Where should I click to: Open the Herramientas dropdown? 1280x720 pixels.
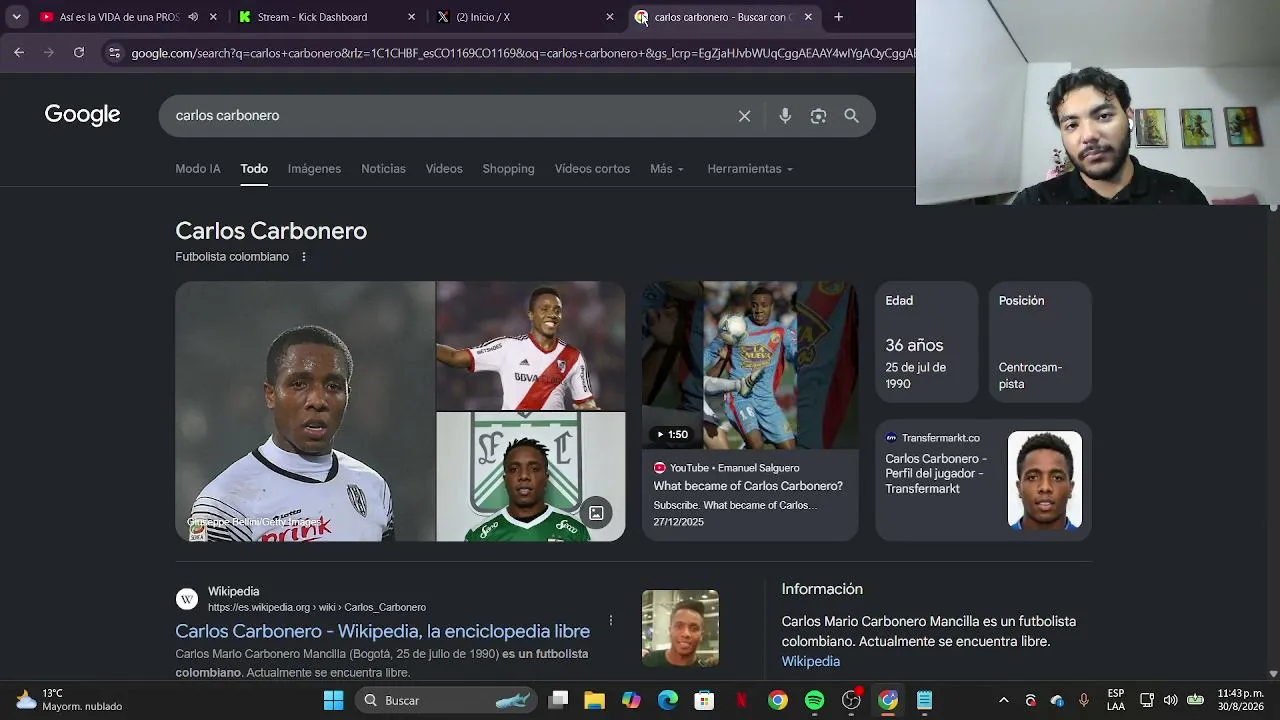click(x=750, y=169)
